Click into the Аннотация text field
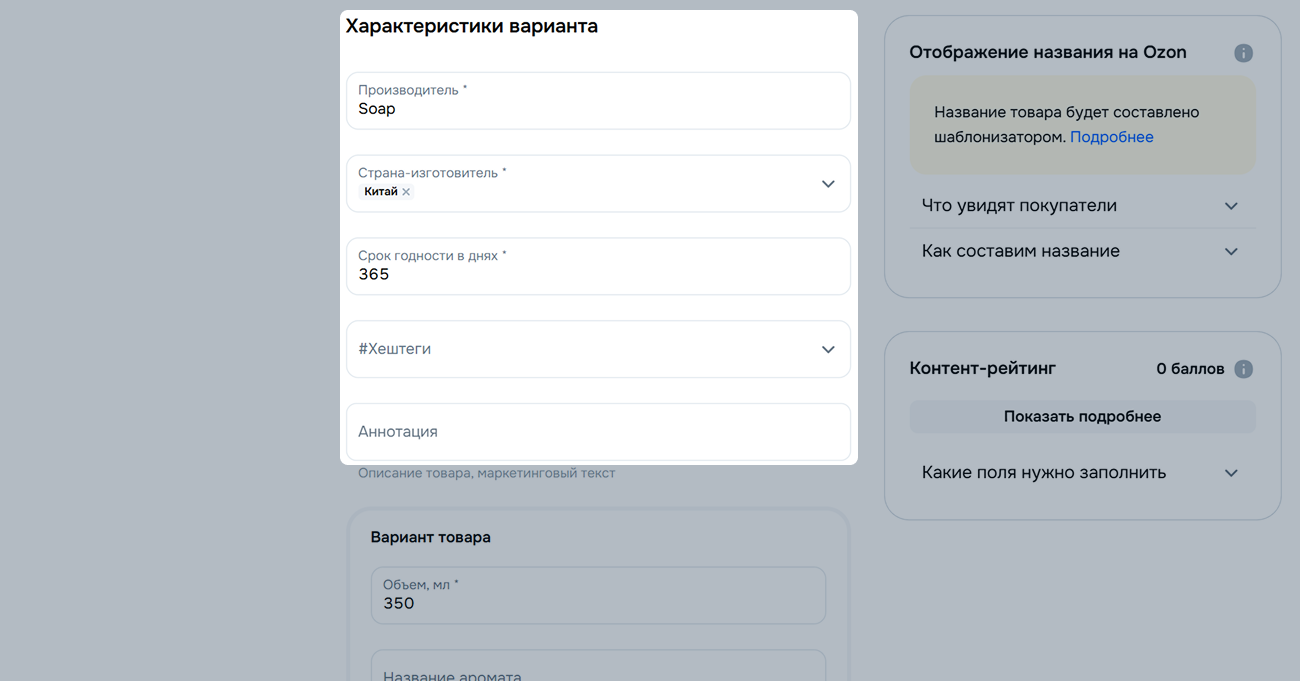1300x681 pixels. 598,432
